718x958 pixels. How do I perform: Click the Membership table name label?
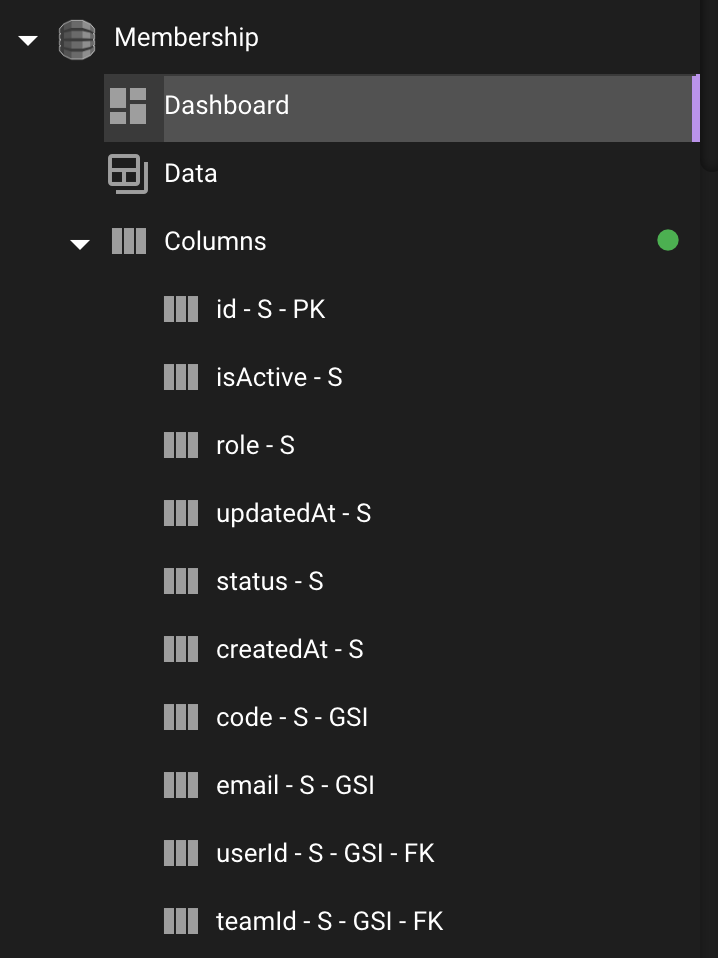point(186,37)
